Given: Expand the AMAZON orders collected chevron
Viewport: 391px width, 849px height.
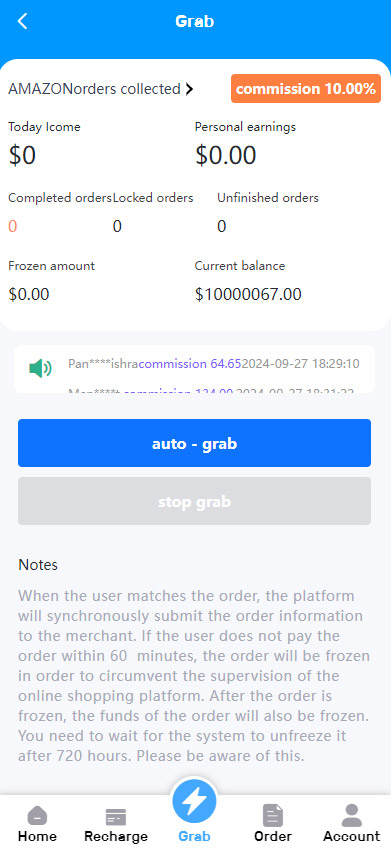Looking at the screenshot, I should 188,89.
